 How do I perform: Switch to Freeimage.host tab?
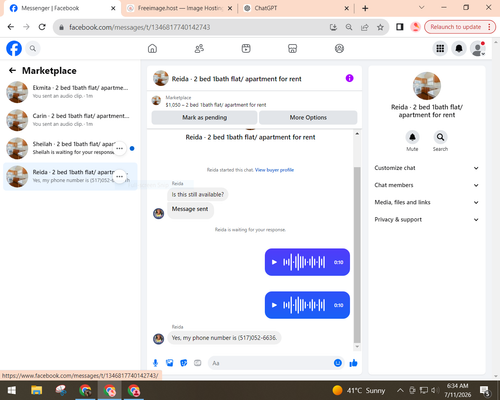pos(180,8)
